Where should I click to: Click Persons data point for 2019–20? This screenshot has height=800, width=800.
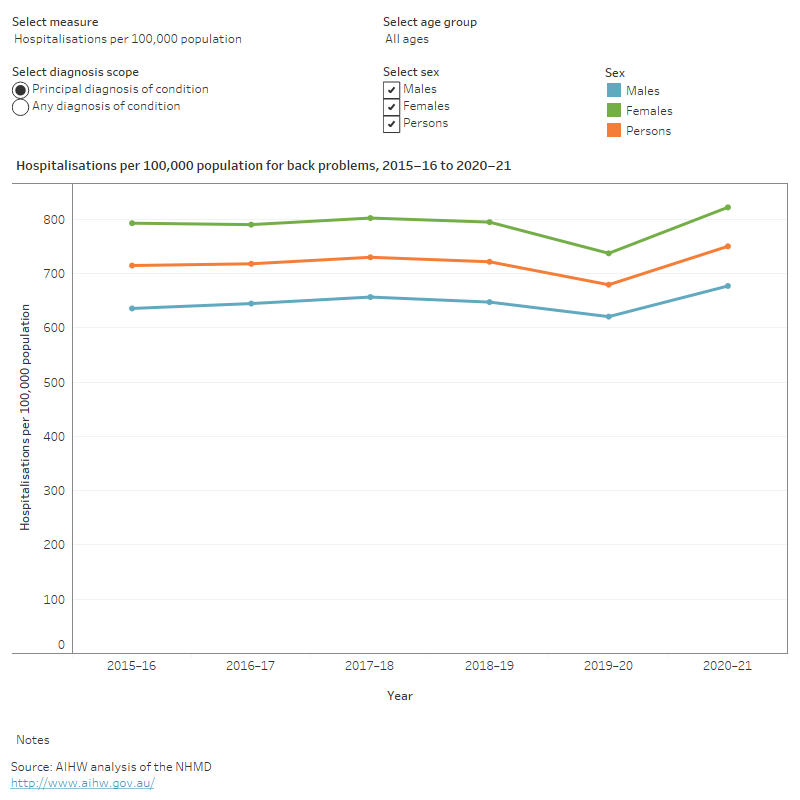tap(608, 285)
